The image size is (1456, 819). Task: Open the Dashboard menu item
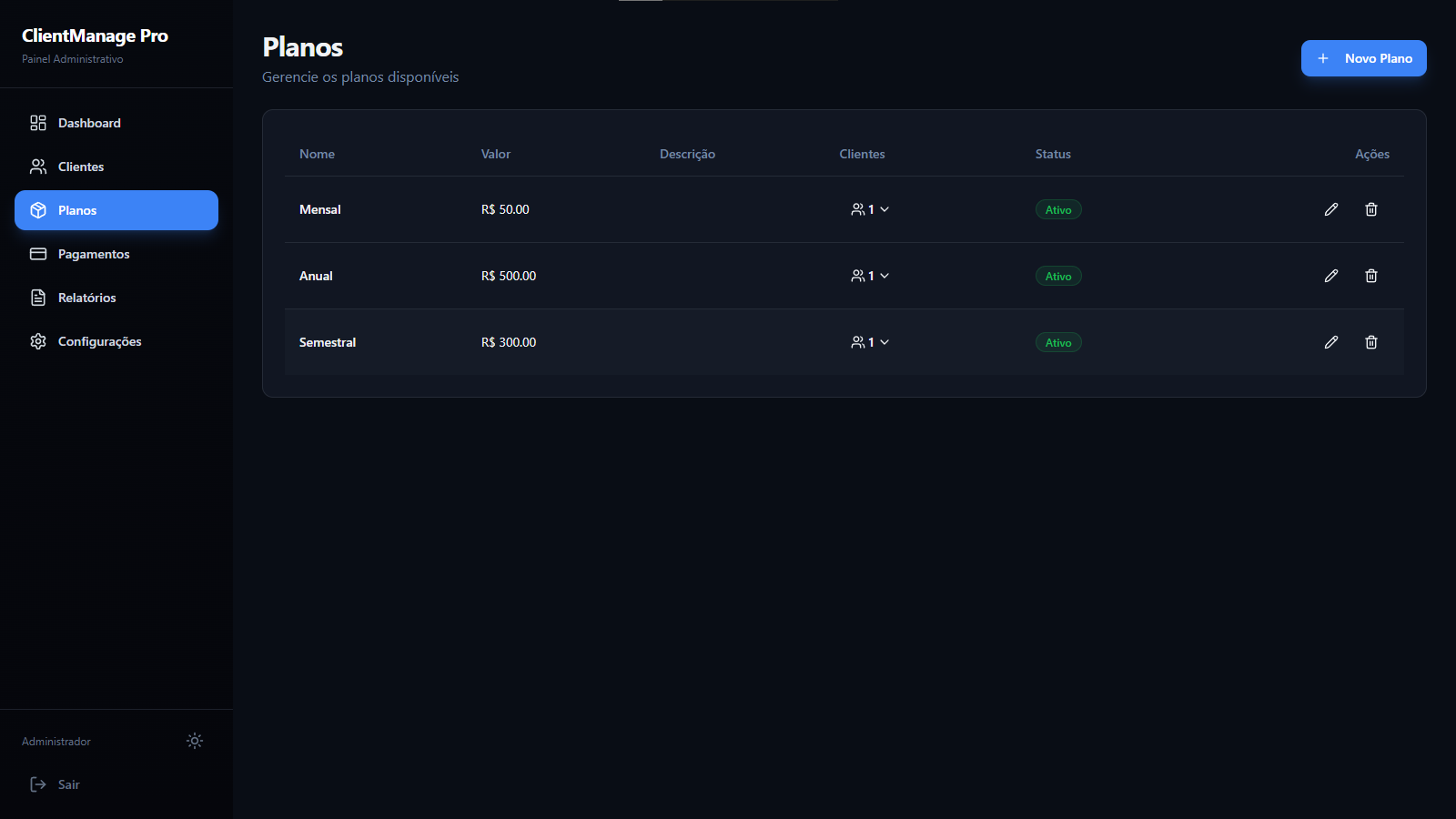coord(89,123)
